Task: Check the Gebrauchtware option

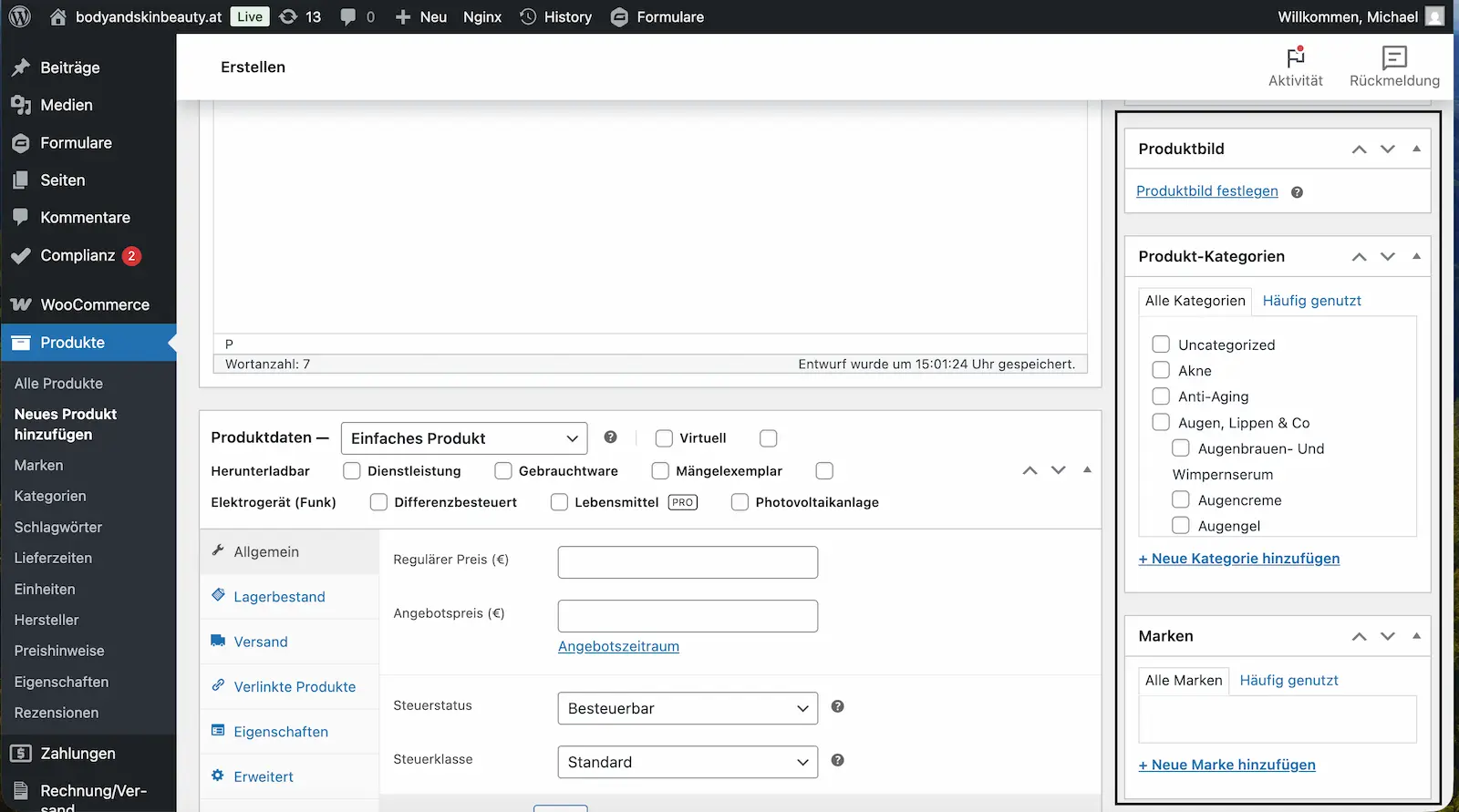Action: tap(503, 471)
